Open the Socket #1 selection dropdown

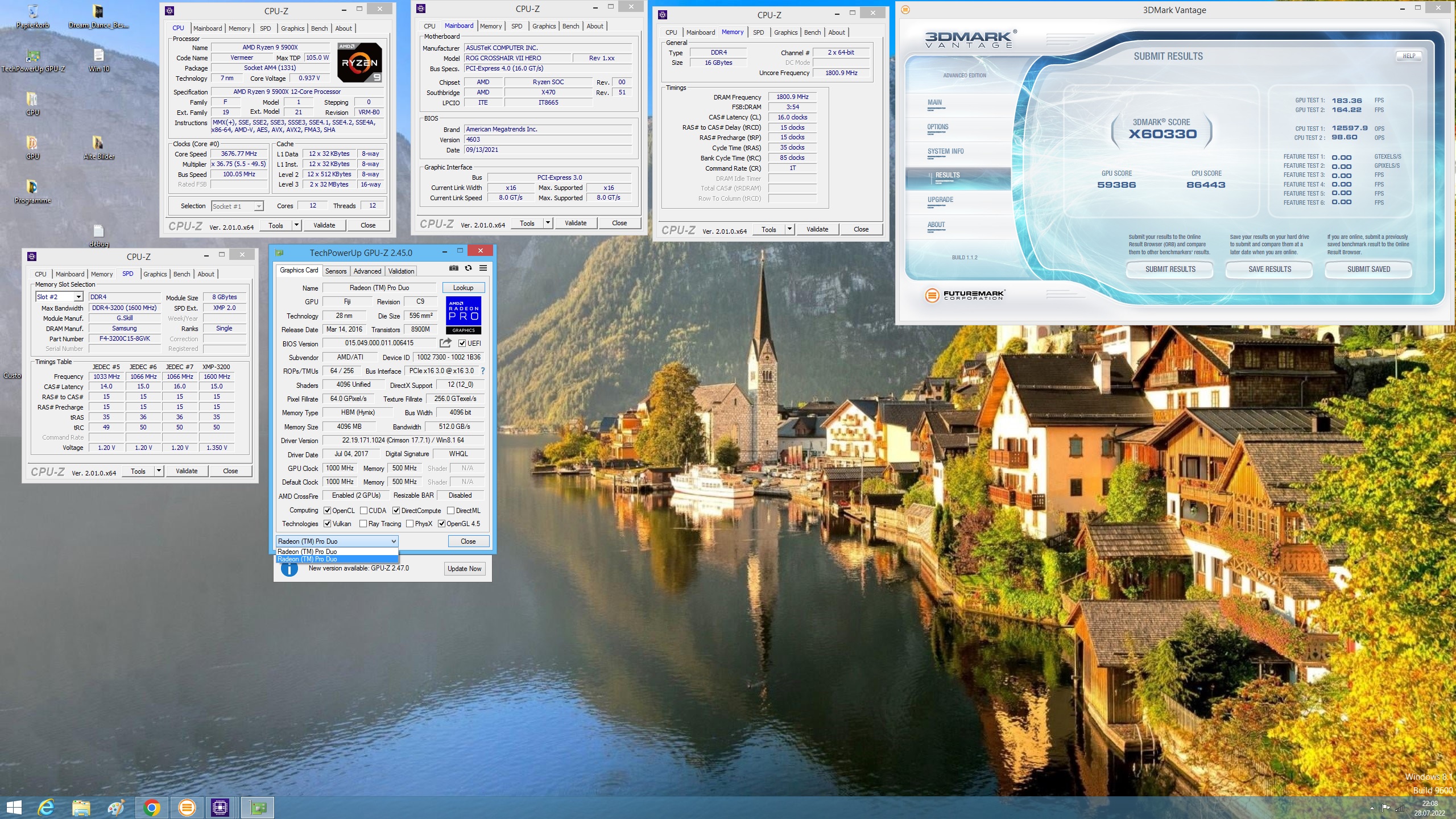[237, 206]
